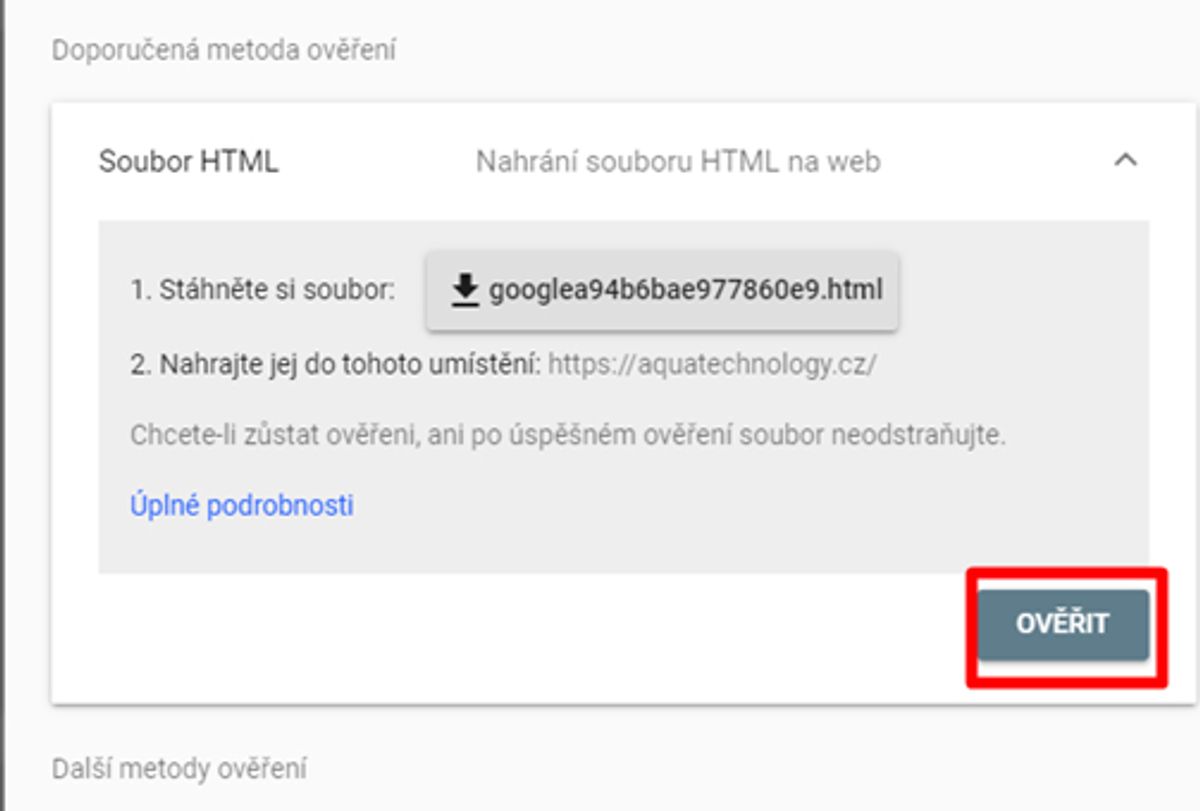Click the "2. Nahrajte jej do tohoto umístění" label

click(336, 365)
